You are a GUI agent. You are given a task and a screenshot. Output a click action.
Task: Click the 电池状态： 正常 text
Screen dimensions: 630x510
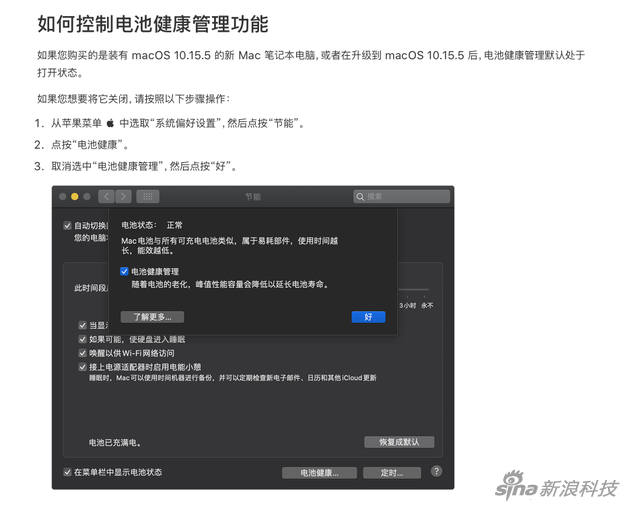pos(152,225)
